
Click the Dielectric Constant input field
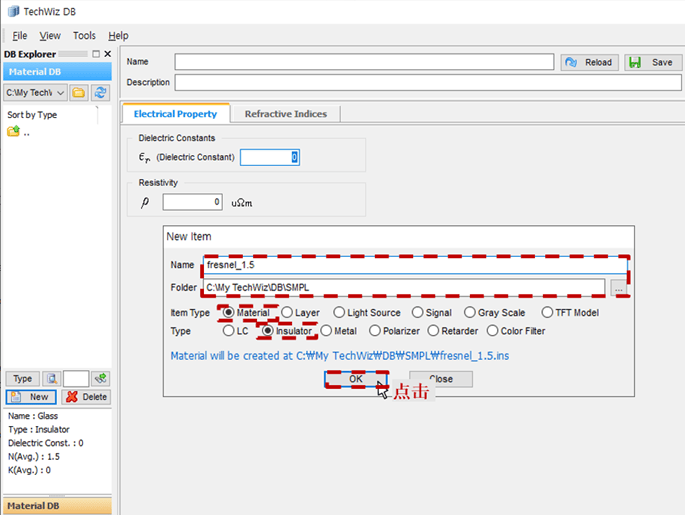pos(270,157)
